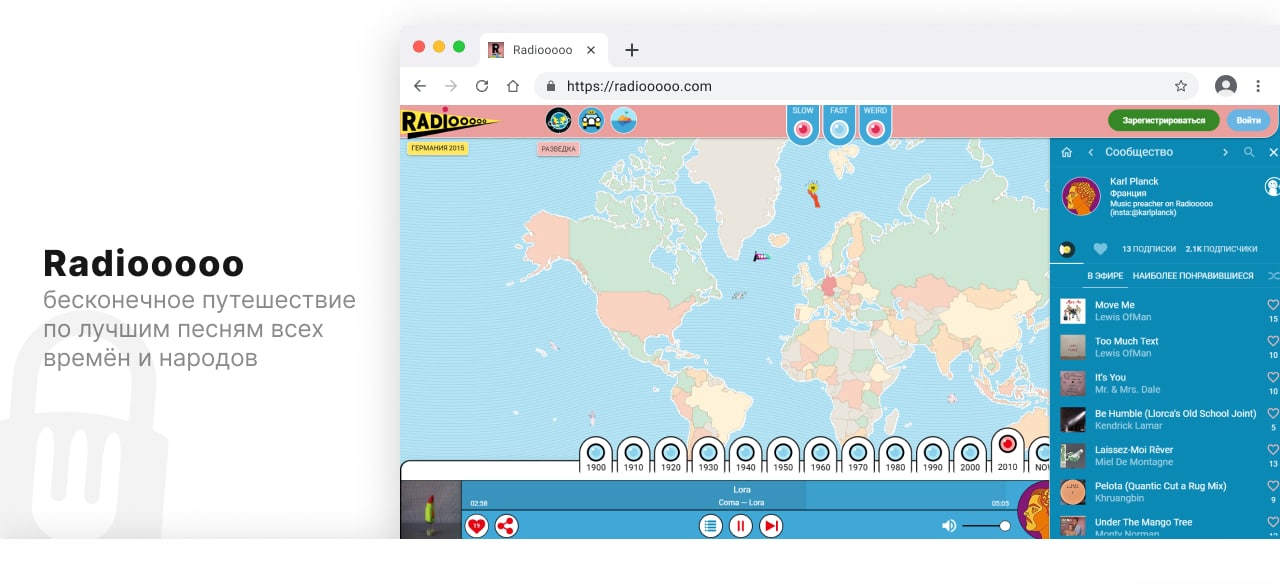
Task: Select the 2010 decade
Action: coord(1007,450)
